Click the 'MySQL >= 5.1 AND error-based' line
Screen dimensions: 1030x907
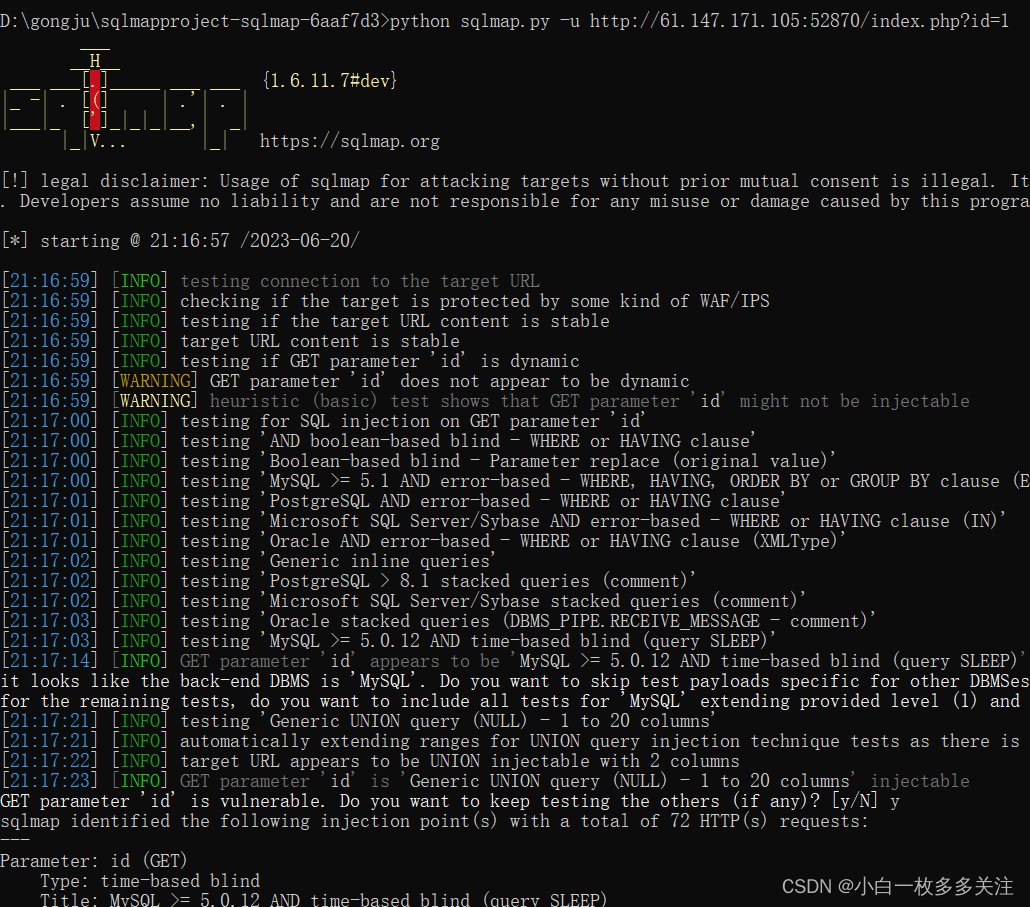coord(515,481)
